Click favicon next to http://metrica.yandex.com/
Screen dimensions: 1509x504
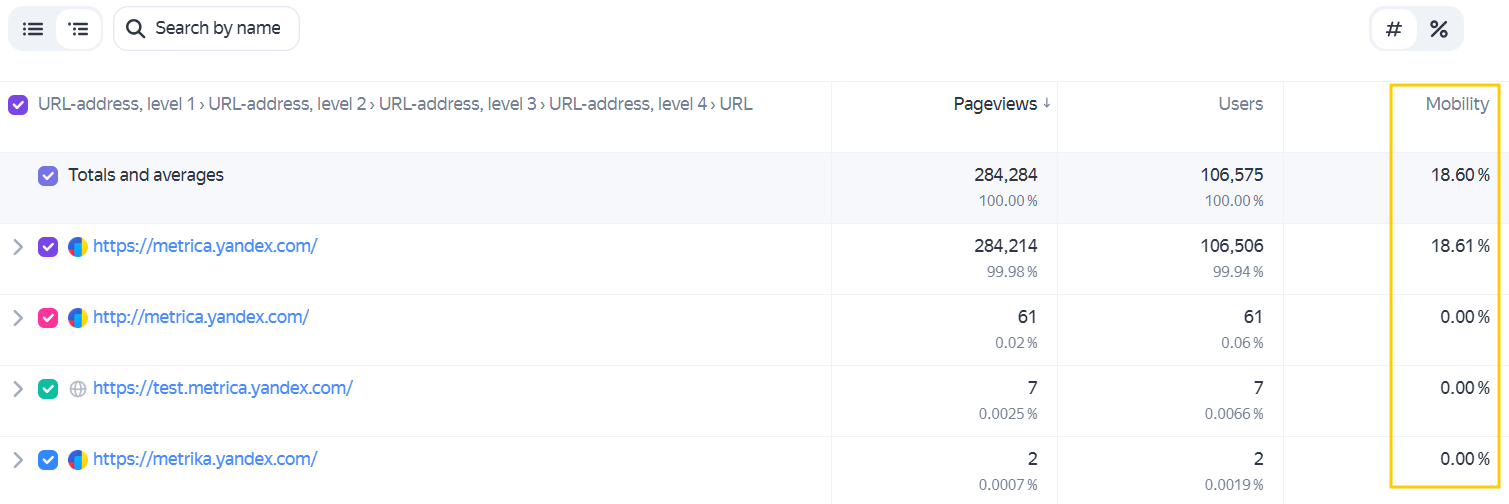click(78, 318)
